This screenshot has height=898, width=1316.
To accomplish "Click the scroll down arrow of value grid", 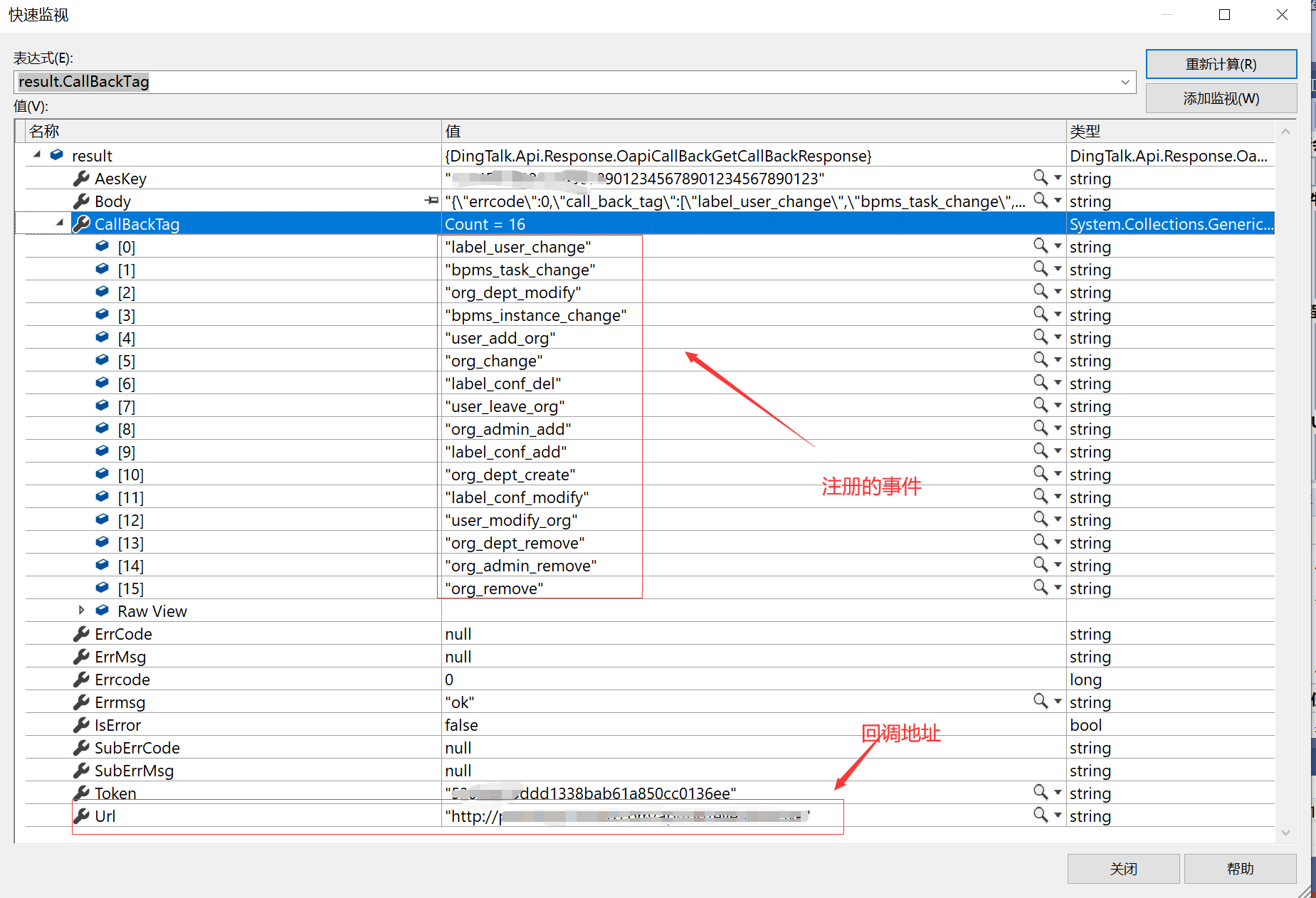I will point(1285,833).
